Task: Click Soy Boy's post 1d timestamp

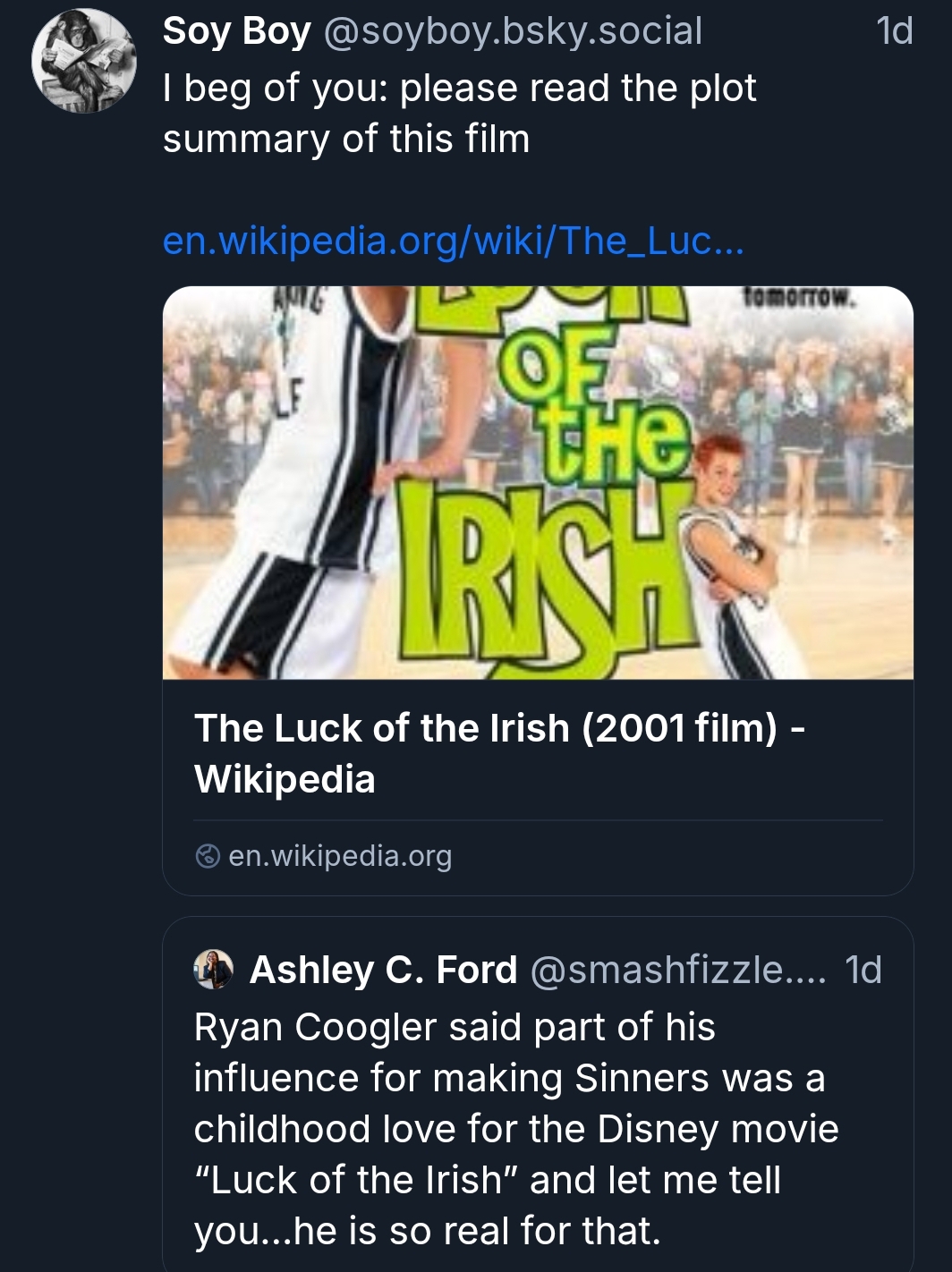Action: click(x=894, y=31)
